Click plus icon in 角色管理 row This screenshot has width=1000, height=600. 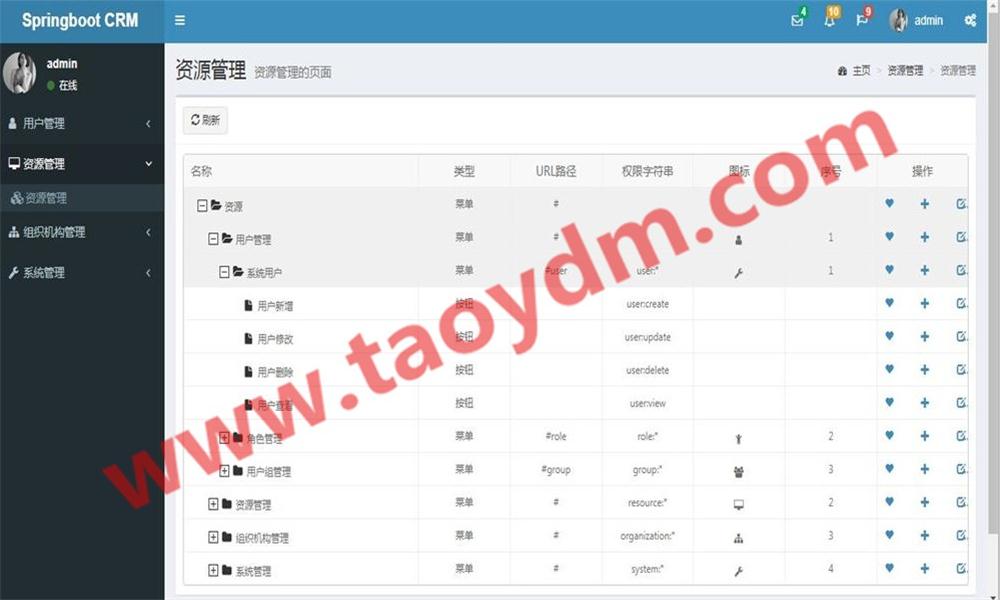924,436
